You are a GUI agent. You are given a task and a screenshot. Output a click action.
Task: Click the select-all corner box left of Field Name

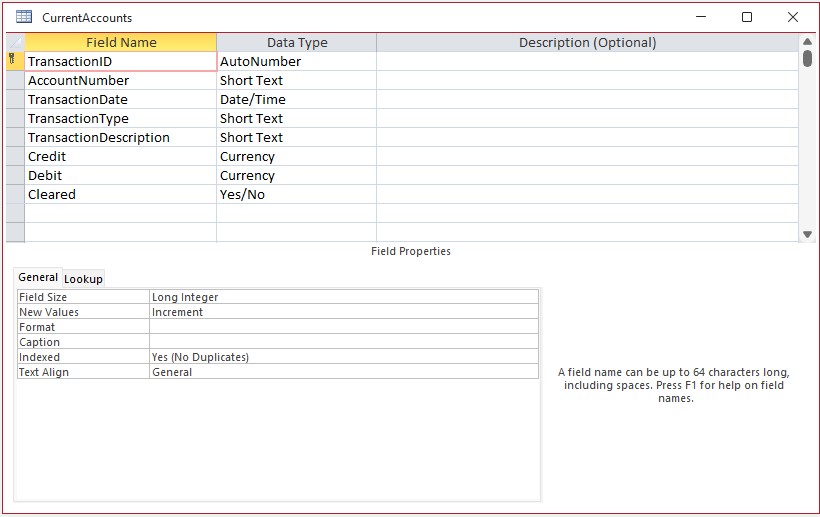tap(15, 42)
